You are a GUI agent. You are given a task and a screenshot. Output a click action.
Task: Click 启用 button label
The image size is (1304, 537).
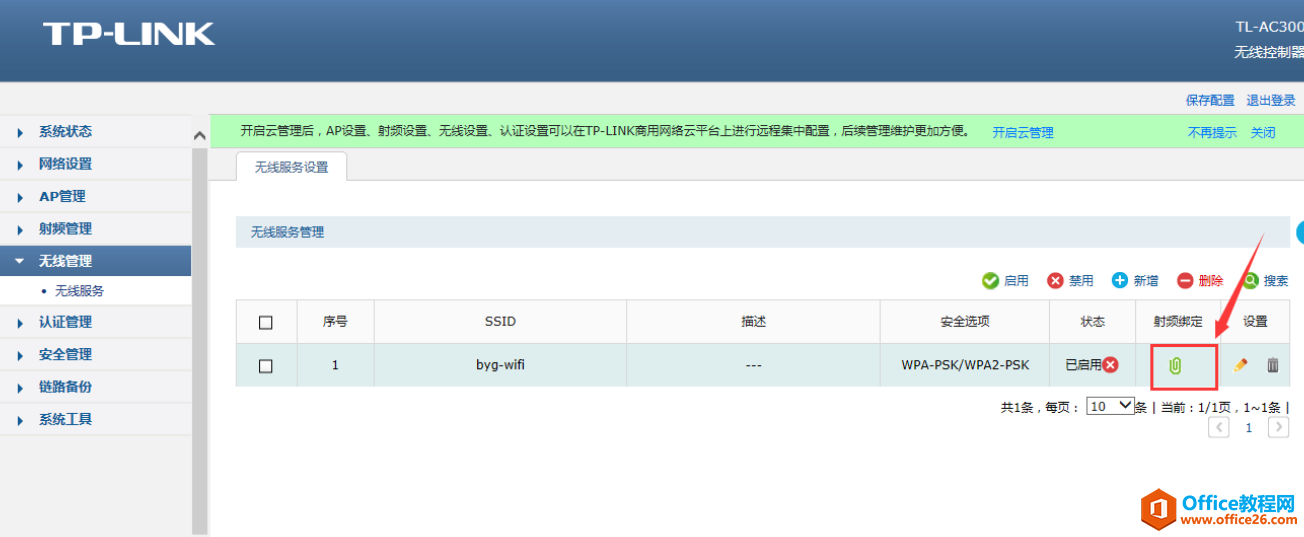coord(1016,281)
